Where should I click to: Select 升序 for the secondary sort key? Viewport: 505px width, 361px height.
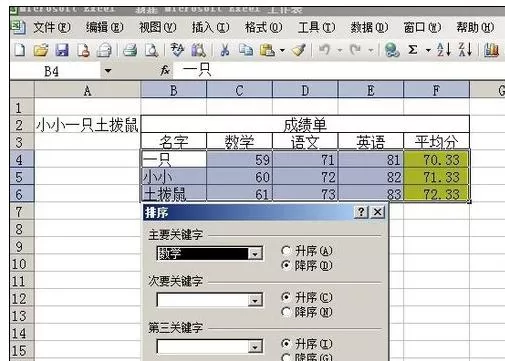coord(286,297)
